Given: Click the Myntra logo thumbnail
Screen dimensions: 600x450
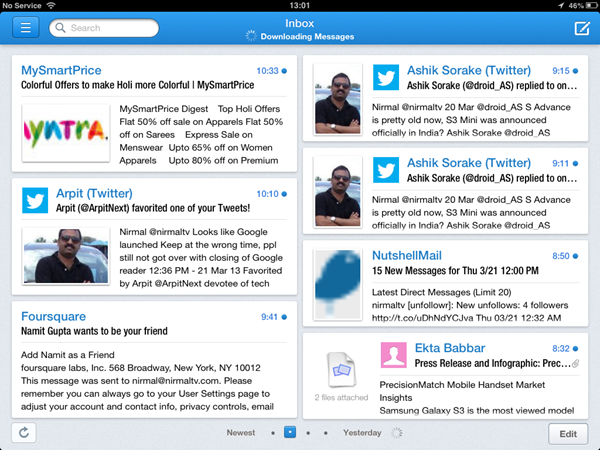Looking at the screenshot, I should click(66, 133).
